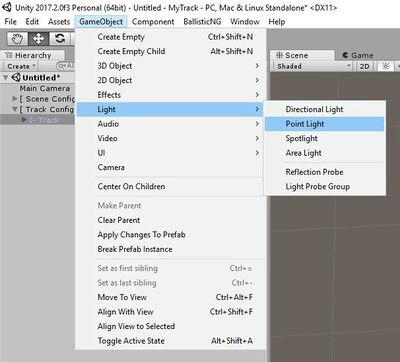Choose Move To View
Screen dimensions: 400x362
click(x=171, y=297)
